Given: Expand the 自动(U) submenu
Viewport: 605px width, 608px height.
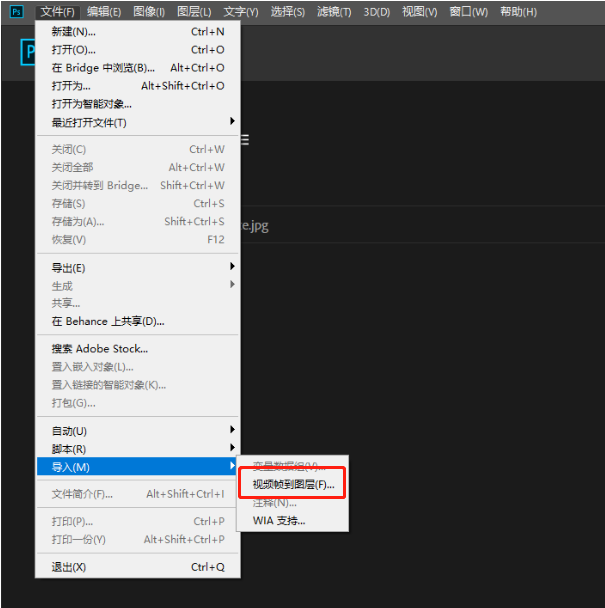Looking at the screenshot, I should click(138, 431).
